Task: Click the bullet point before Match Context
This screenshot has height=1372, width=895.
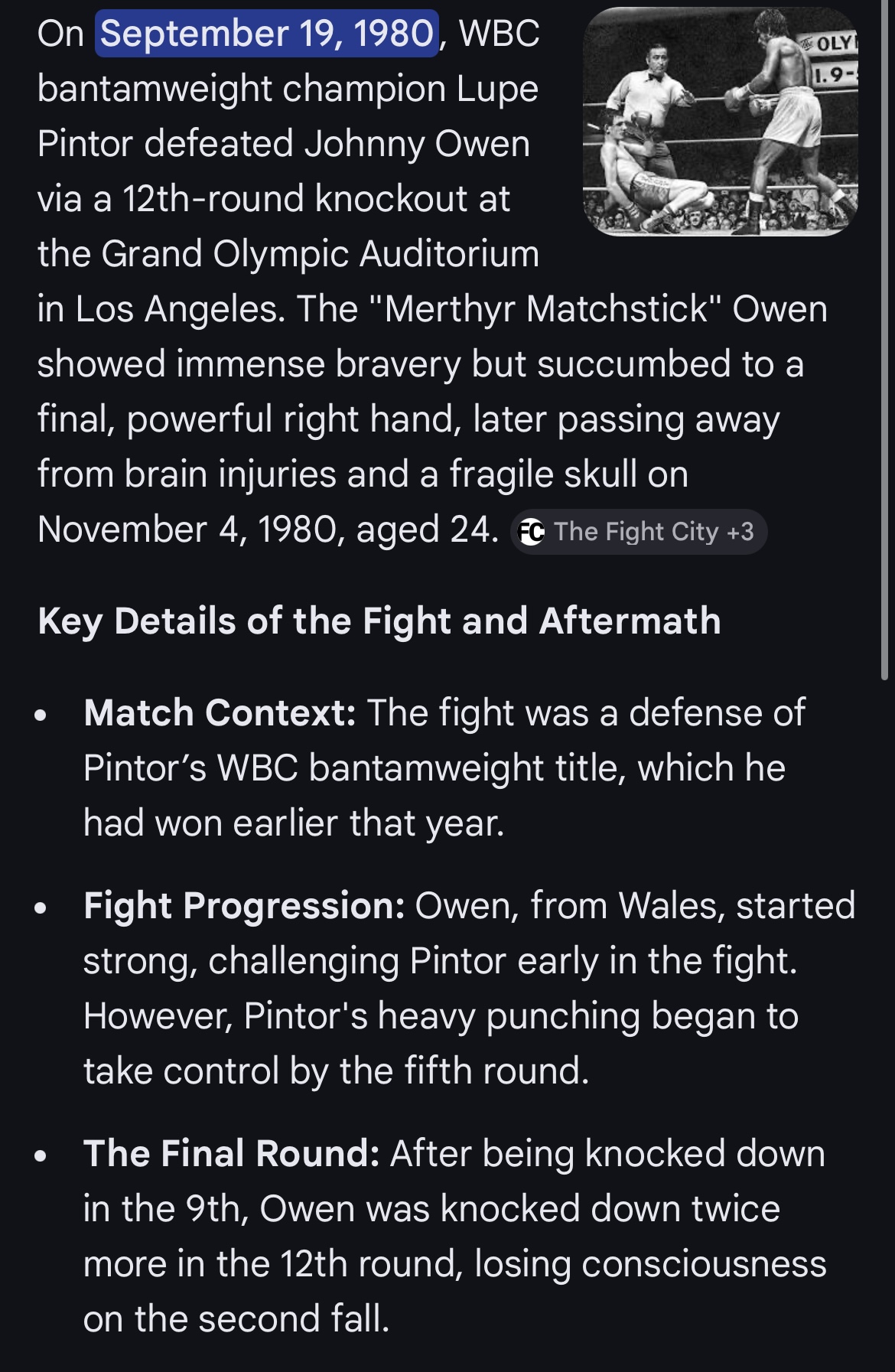Action: tap(41, 715)
